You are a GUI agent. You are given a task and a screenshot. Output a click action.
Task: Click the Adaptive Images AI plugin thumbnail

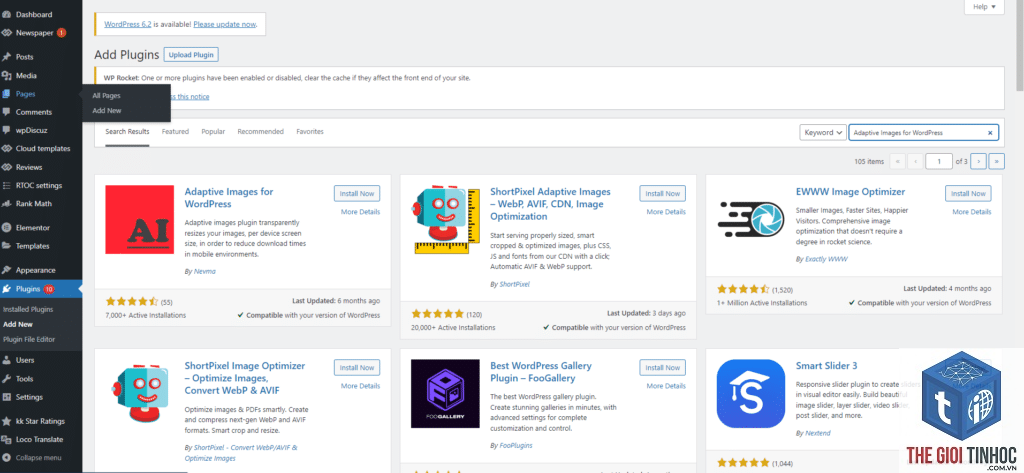[140, 220]
